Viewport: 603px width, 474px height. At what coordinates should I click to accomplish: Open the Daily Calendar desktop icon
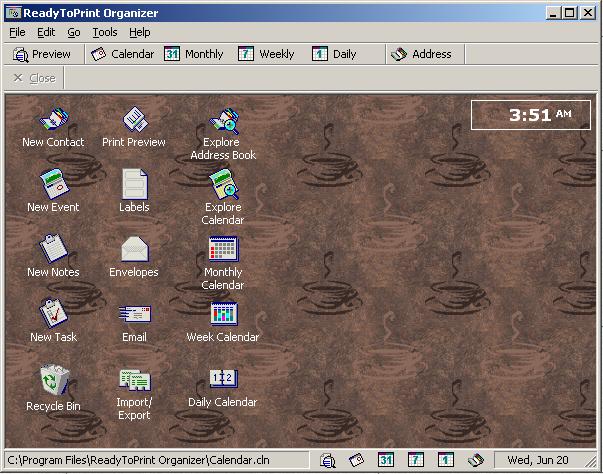(x=223, y=388)
